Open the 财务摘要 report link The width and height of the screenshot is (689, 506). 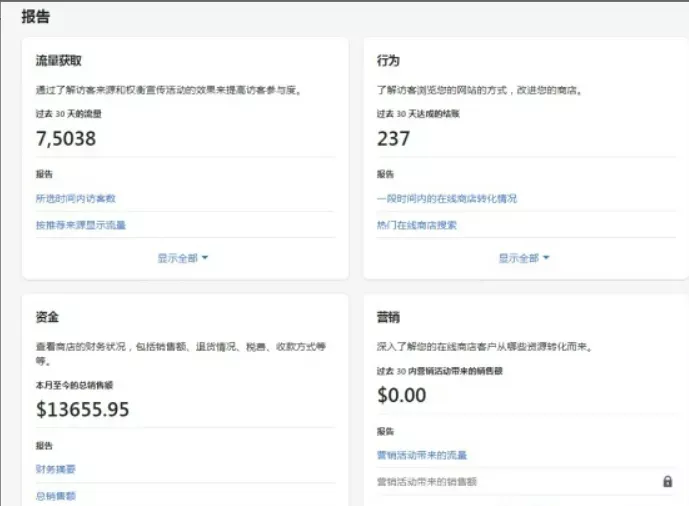tap(55, 469)
